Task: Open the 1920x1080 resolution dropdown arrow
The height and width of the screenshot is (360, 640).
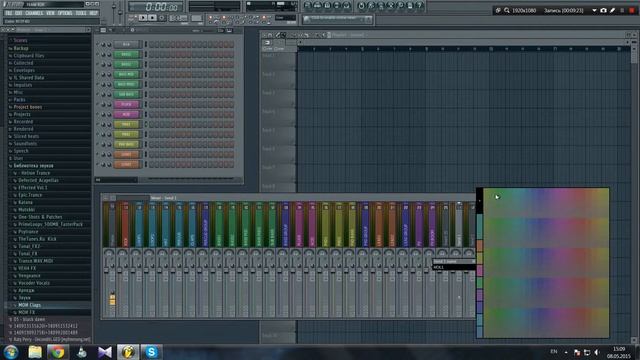Action: point(594,11)
